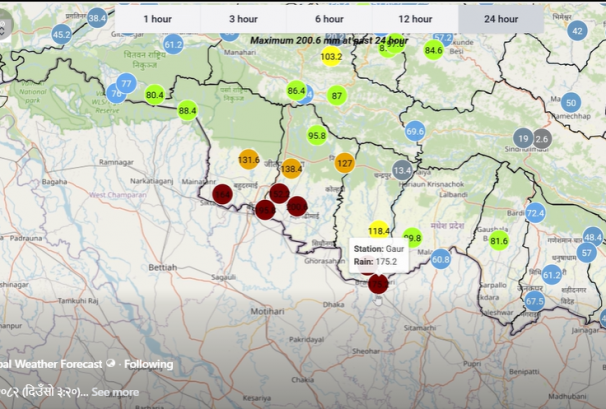The image size is (606, 409).
Task: Click the orange 131.6 station marker
Action: (249, 159)
